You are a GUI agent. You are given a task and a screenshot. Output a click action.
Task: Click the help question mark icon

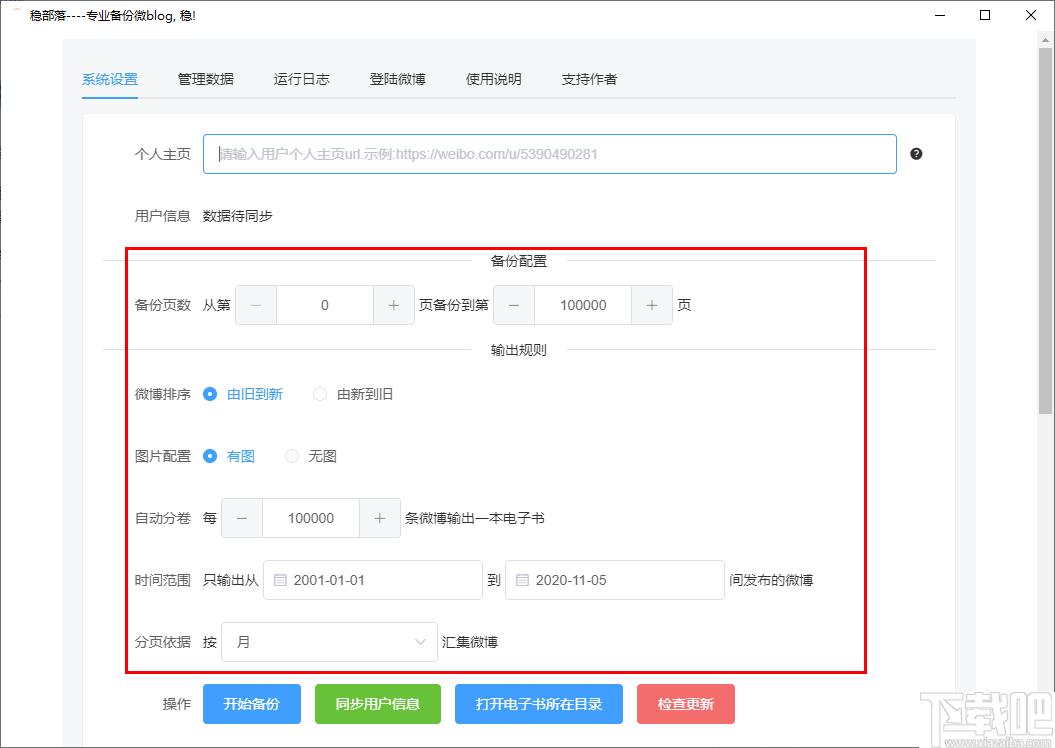click(x=916, y=154)
